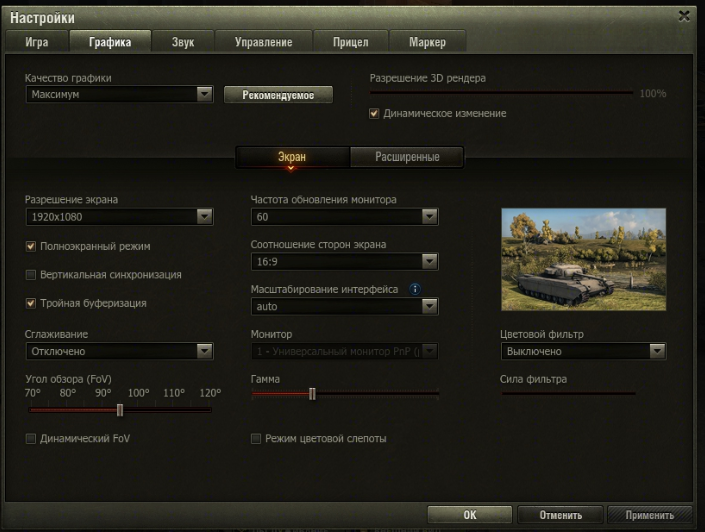Open the Качество графики dropdown
This screenshot has height=532, width=705.
[x=119, y=94]
